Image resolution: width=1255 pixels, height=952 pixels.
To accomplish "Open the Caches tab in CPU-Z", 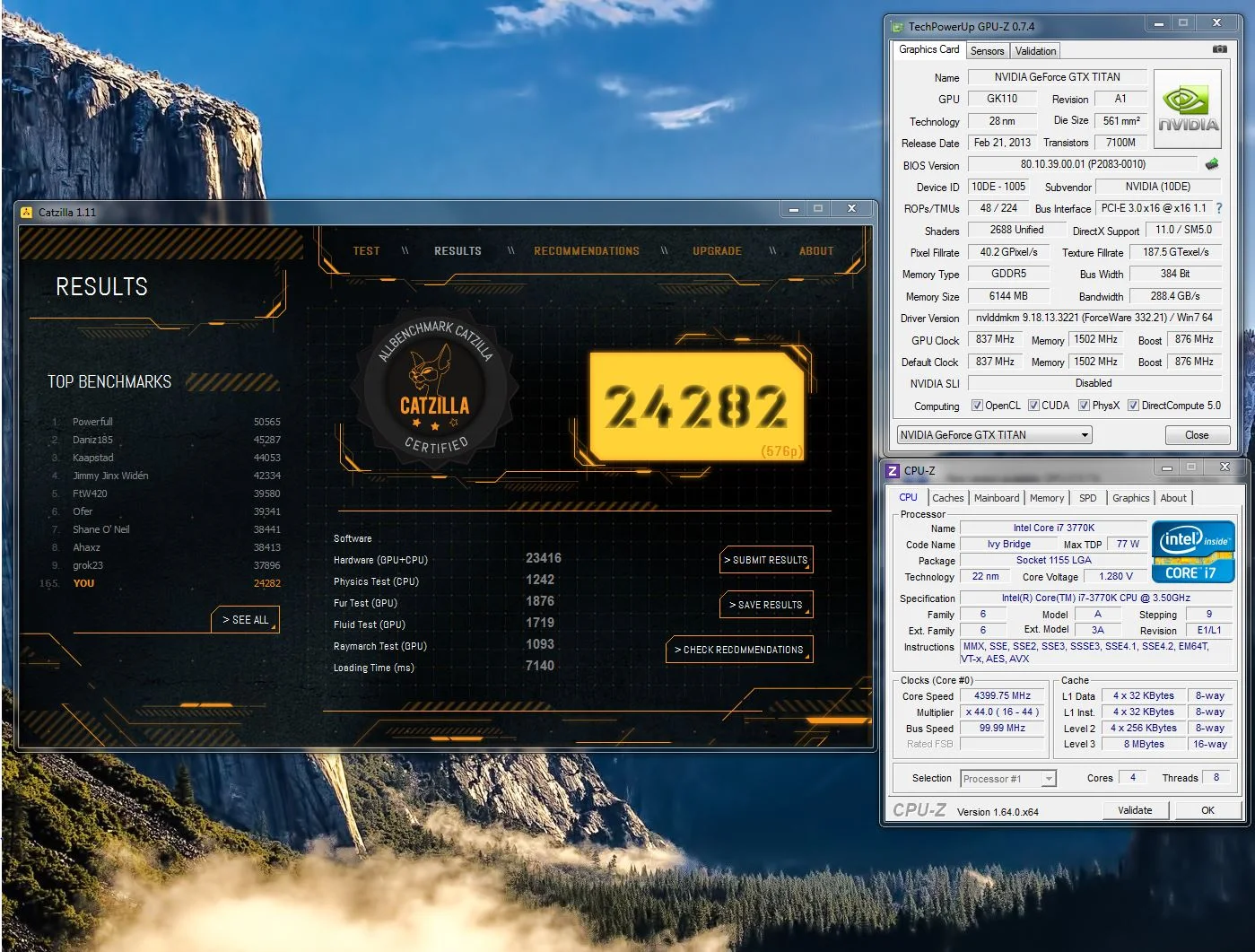I will point(947,498).
